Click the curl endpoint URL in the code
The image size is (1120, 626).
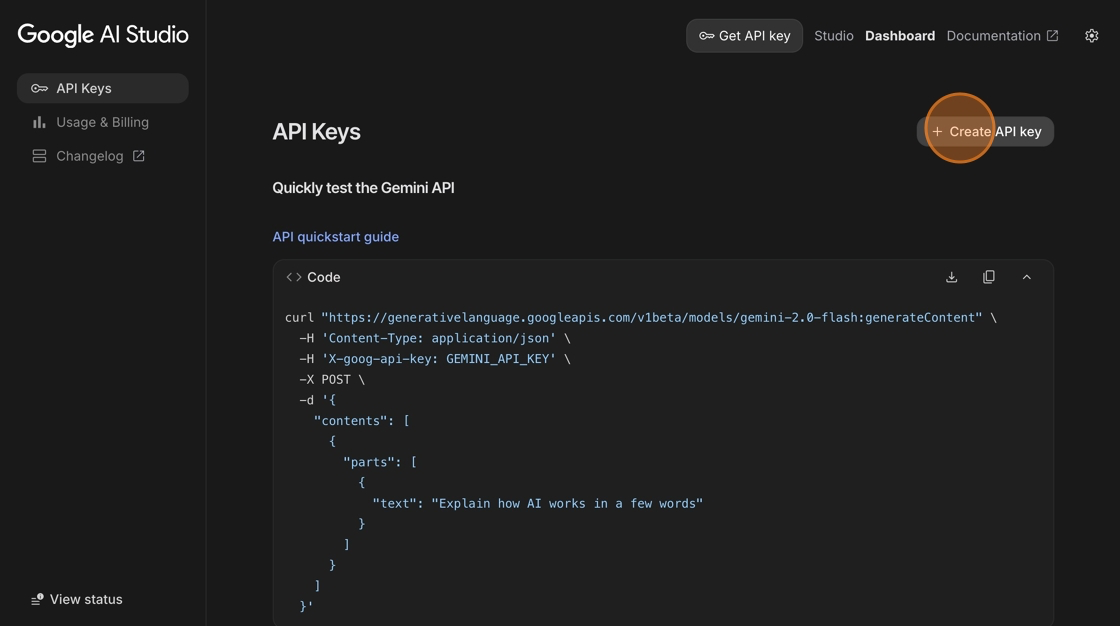tap(651, 318)
